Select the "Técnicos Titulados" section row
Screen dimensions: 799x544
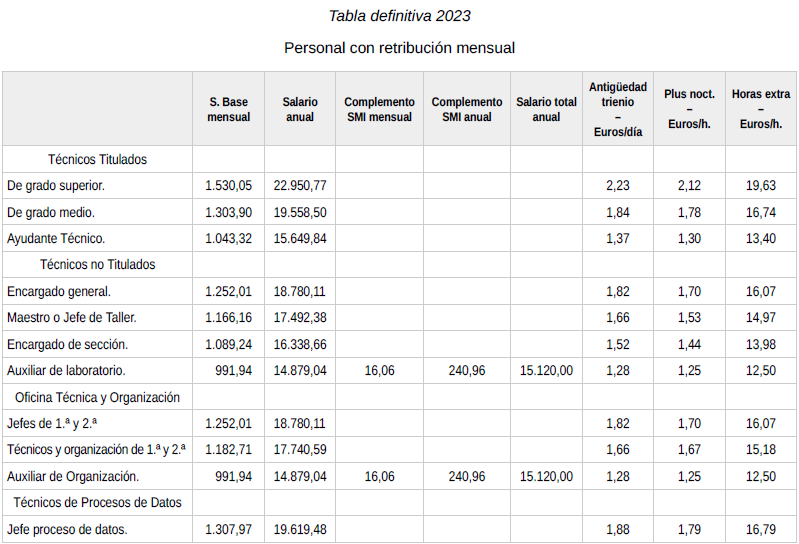tap(97, 159)
